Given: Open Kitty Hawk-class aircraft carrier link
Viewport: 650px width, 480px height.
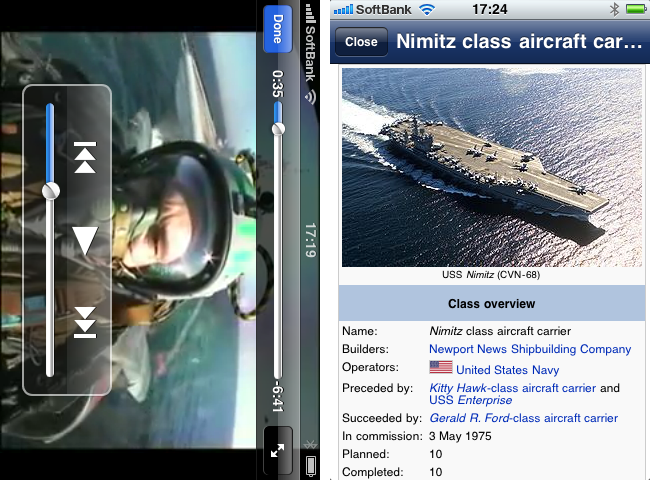Looking at the screenshot, I should 512,388.
